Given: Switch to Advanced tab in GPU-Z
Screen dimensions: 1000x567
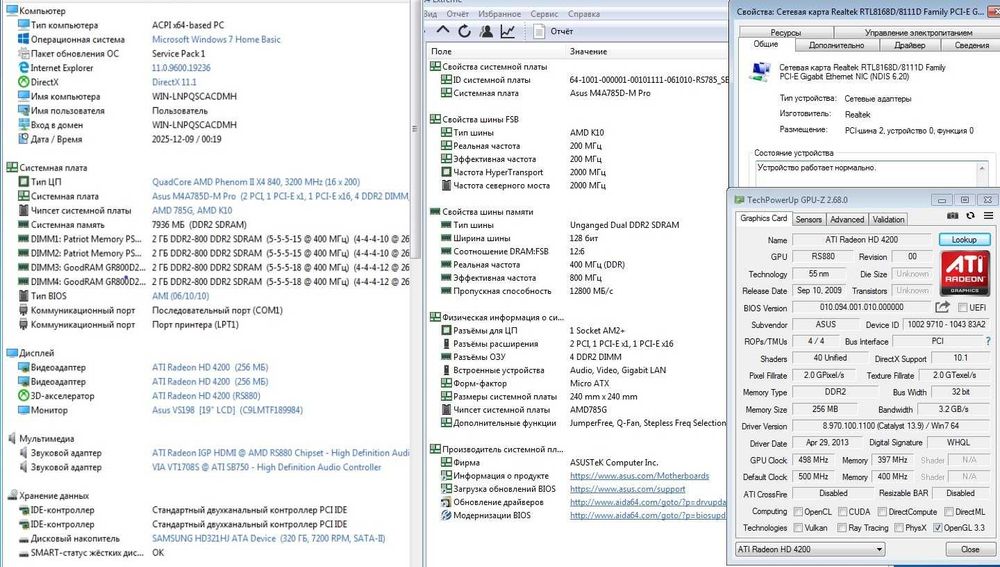Looking at the screenshot, I should [x=847, y=219].
